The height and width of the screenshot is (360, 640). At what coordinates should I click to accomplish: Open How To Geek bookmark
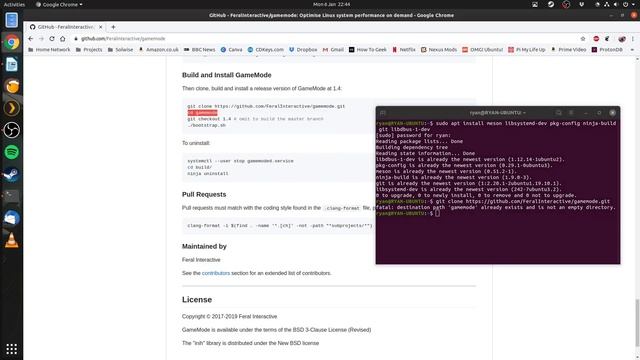click(x=368, y=49)
